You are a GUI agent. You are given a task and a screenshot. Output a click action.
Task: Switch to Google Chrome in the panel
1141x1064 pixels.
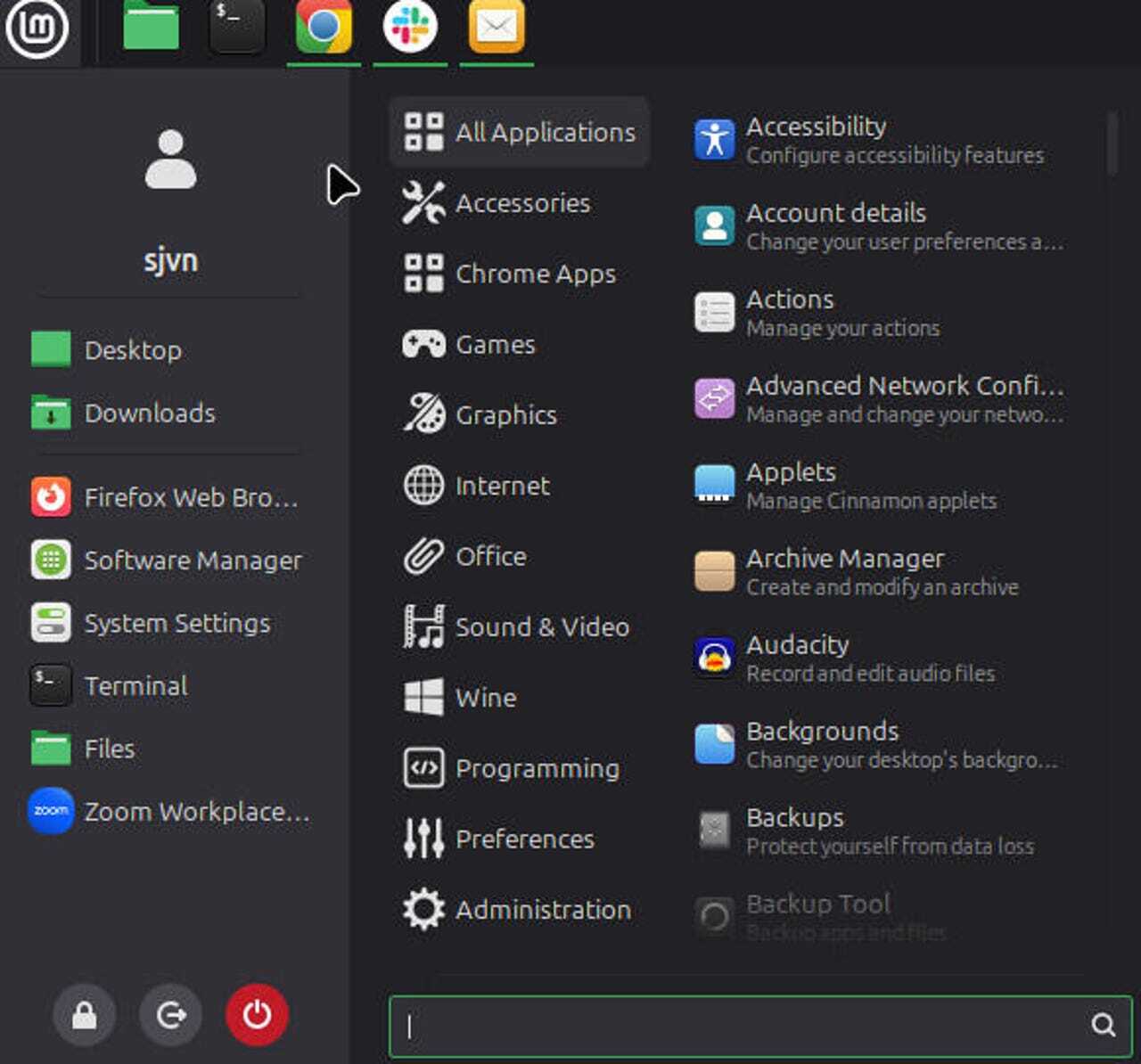[324, 27]
